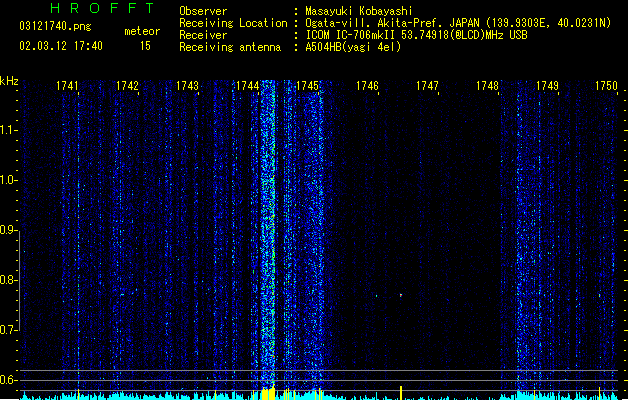Click the 1746 time marker

(x=367, y=86)
